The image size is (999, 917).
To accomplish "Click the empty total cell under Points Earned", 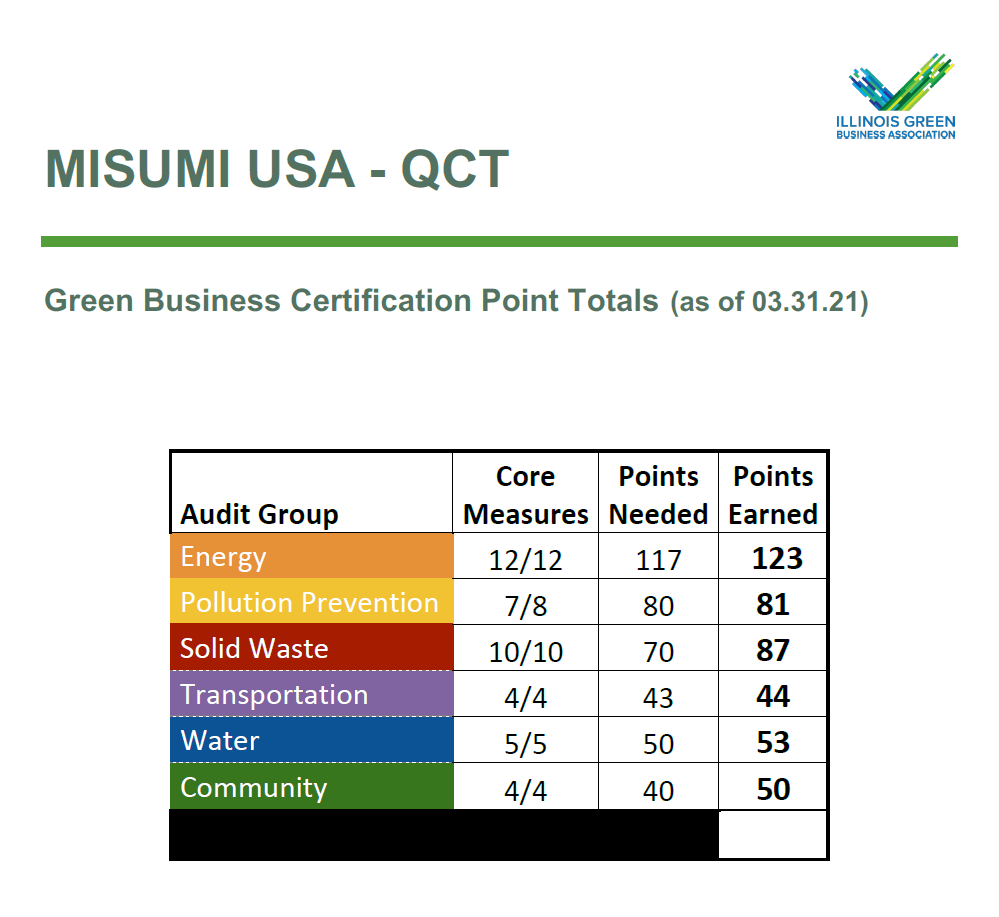I will [x=773, y=834].
